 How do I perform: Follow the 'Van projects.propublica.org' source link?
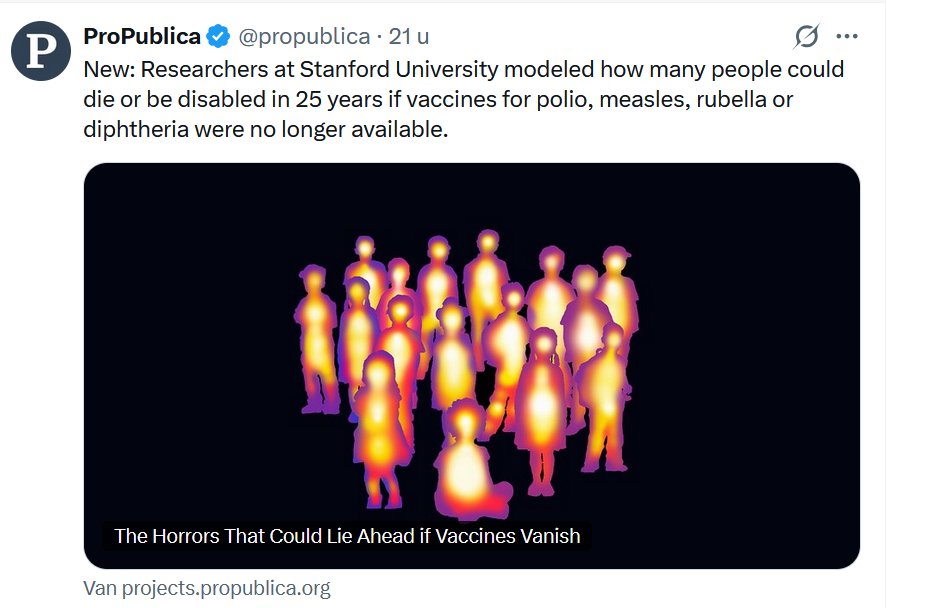click(207, 588)
